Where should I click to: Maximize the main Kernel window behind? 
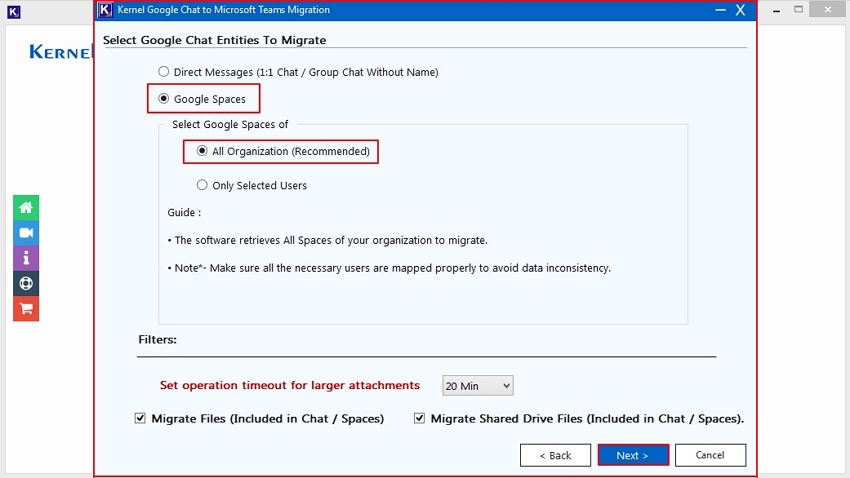coord(799,9)
